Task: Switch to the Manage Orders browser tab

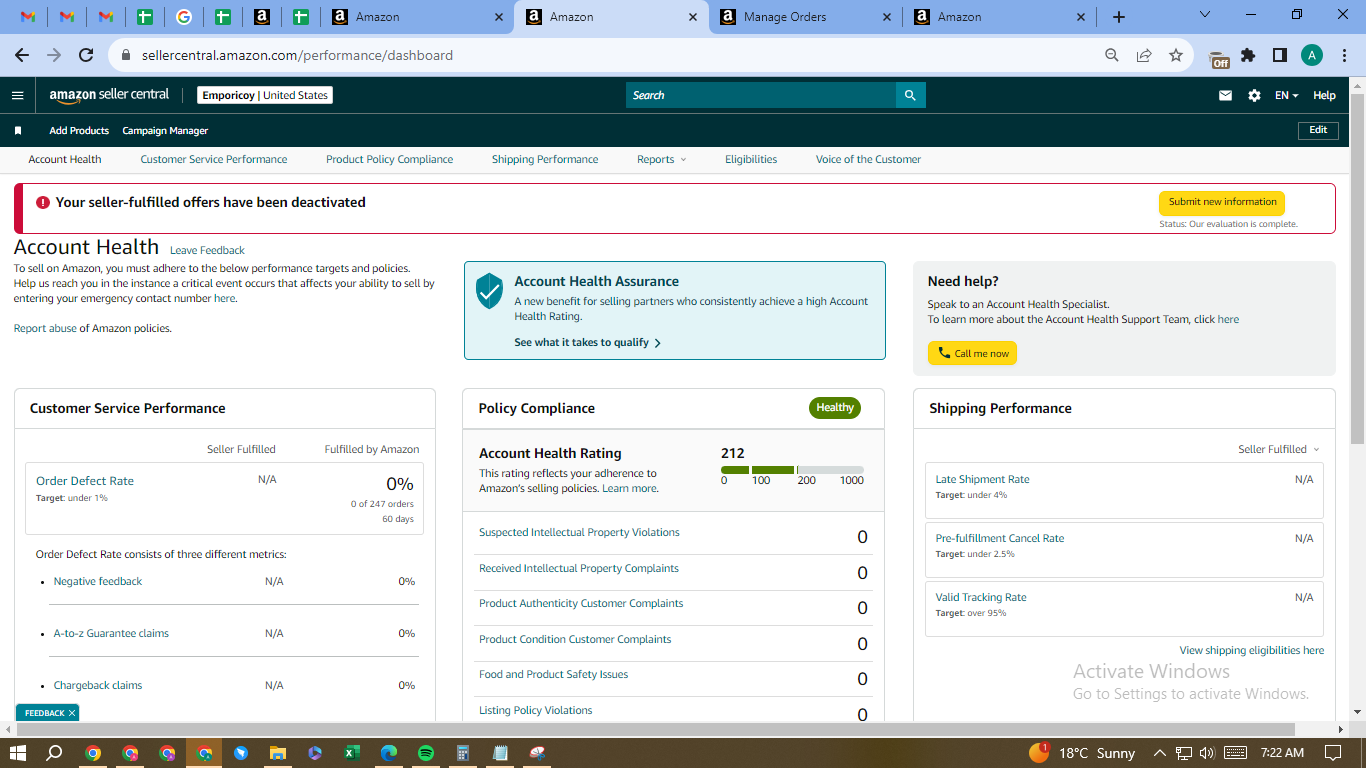Action: pyautogui.click(x=804, y=17)
